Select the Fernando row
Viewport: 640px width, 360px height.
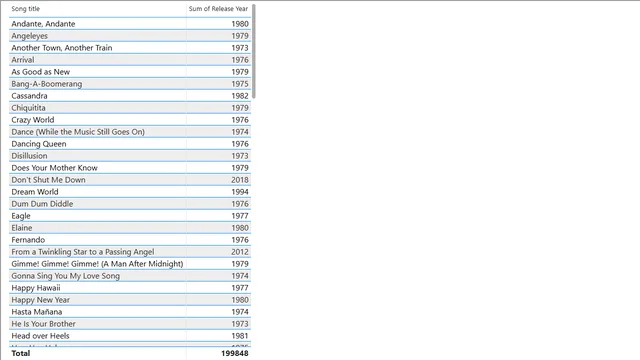(x=130, y=240)
